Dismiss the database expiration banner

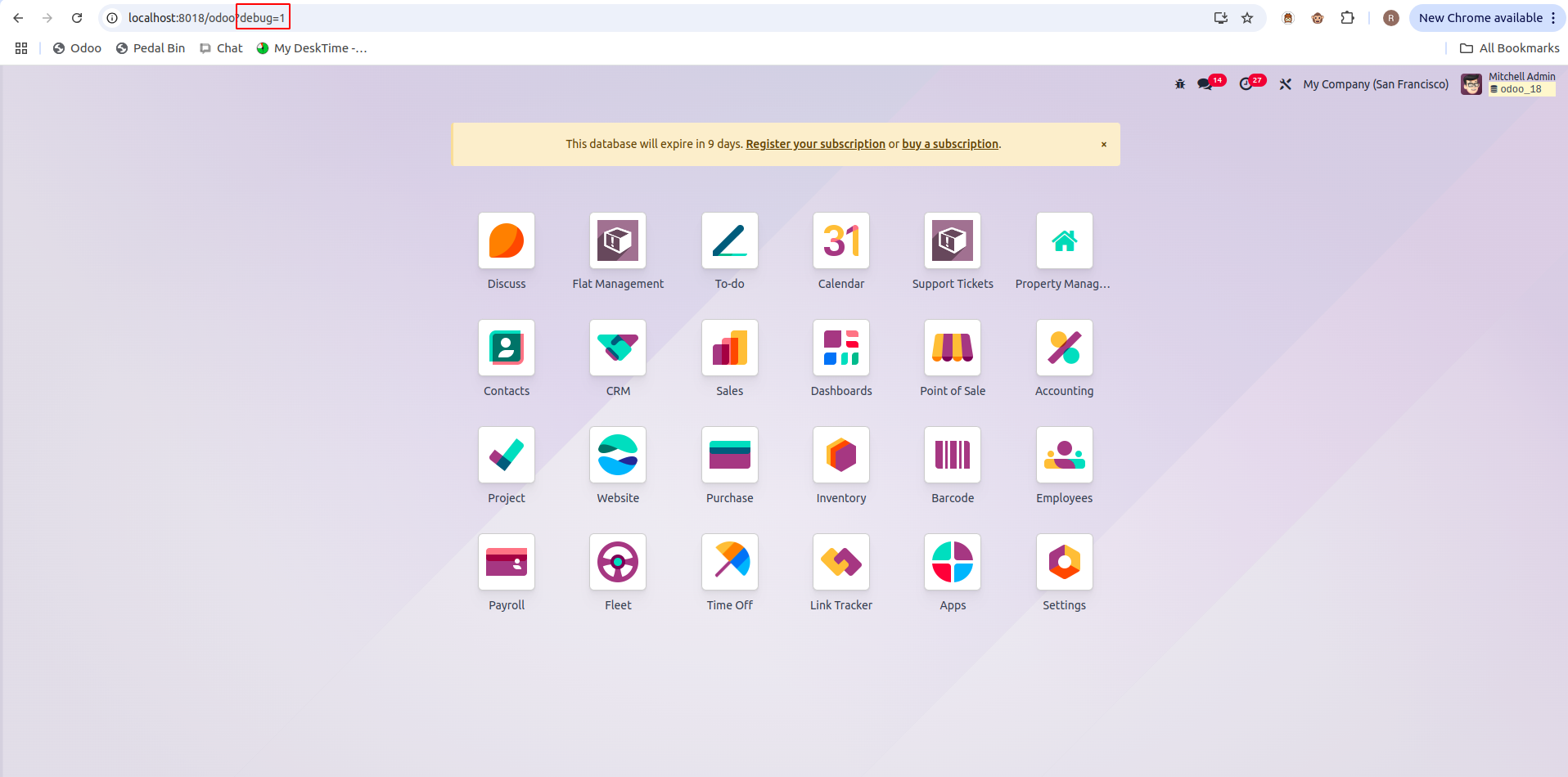click(1104, 145)
